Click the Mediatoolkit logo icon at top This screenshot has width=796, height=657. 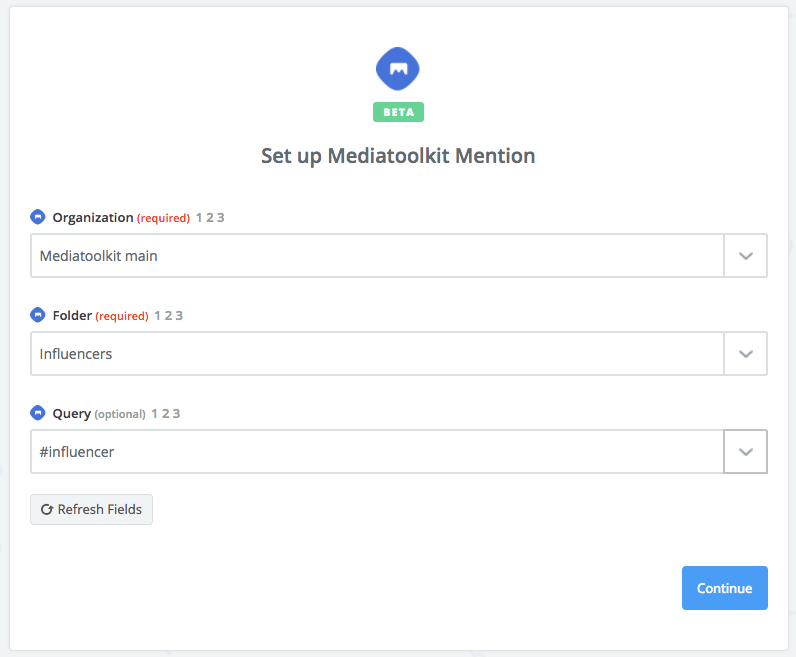tap(397, 69)
